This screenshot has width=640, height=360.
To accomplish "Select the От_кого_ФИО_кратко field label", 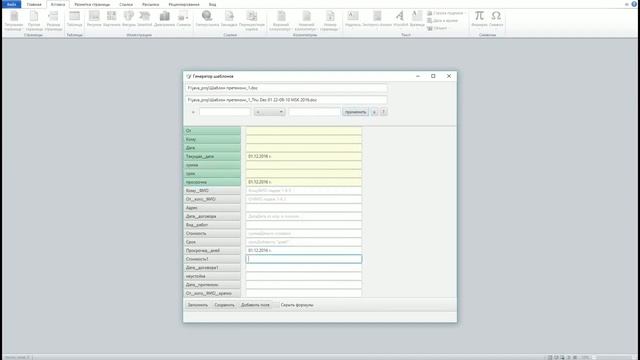I will pos(212,293).
